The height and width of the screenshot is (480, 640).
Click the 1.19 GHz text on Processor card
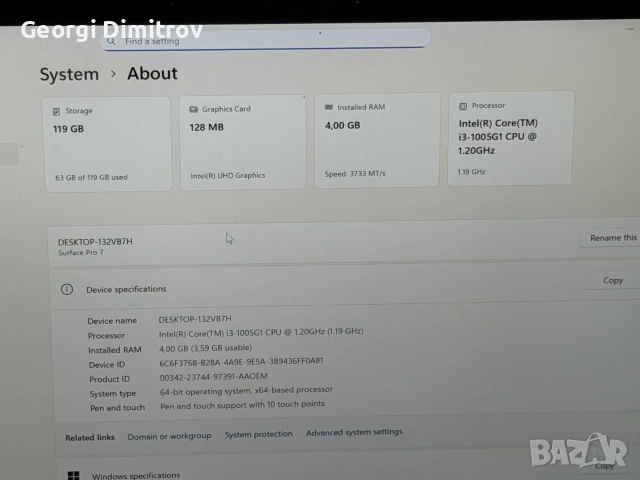(x=471, y=172)
